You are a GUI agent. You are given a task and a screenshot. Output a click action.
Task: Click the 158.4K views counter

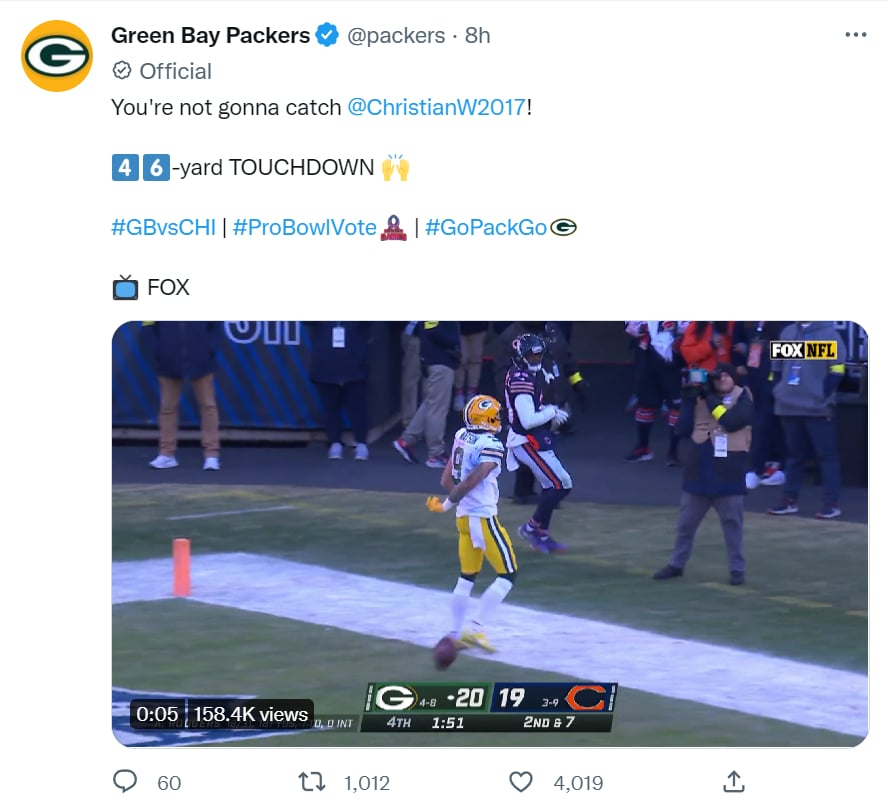pos(251,714)
